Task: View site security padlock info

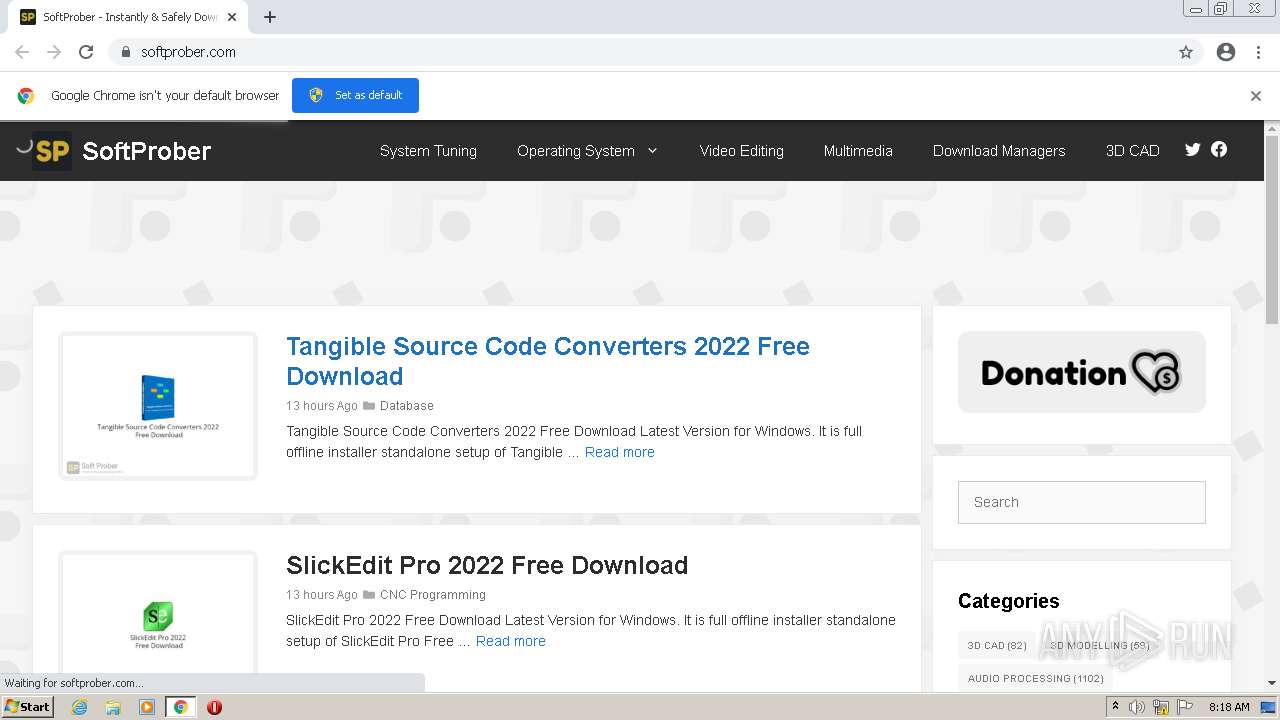Action: point(125,52)
